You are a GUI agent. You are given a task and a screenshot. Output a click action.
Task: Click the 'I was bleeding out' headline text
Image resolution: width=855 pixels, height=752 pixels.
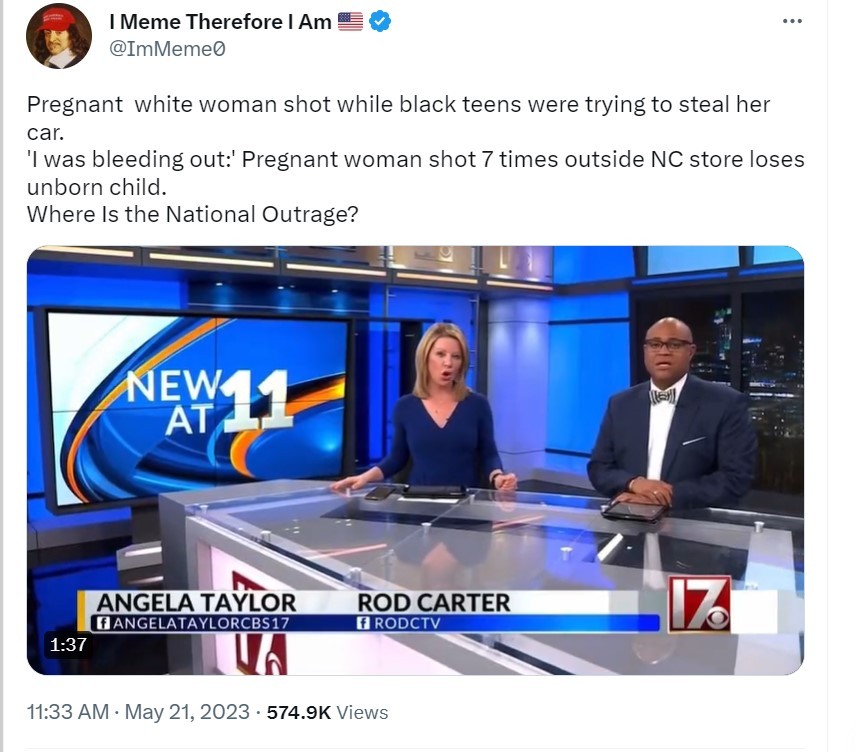pos(416,173)
